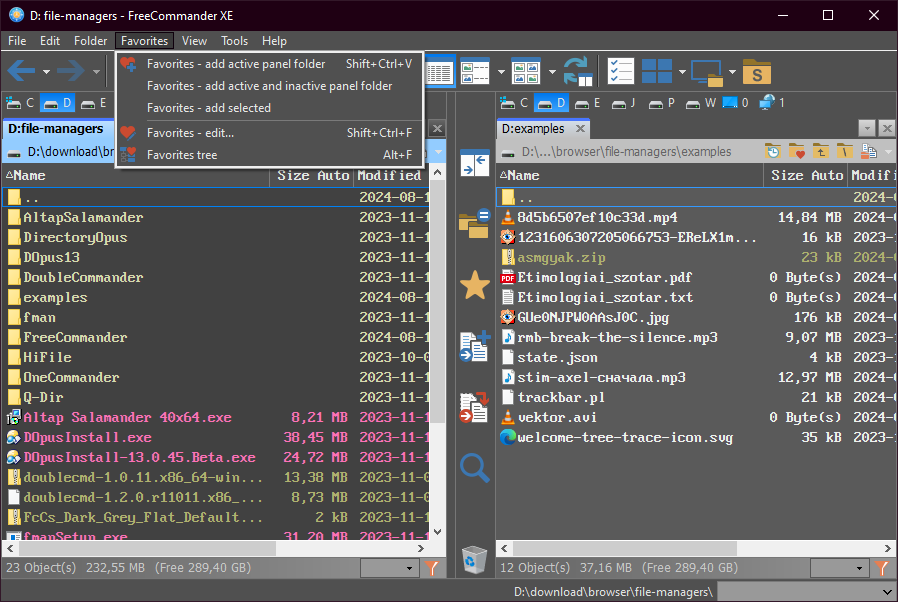
Task: Click the star Favorites icon in middle bar
Action: pyautogui.click(x=474, y=286)
